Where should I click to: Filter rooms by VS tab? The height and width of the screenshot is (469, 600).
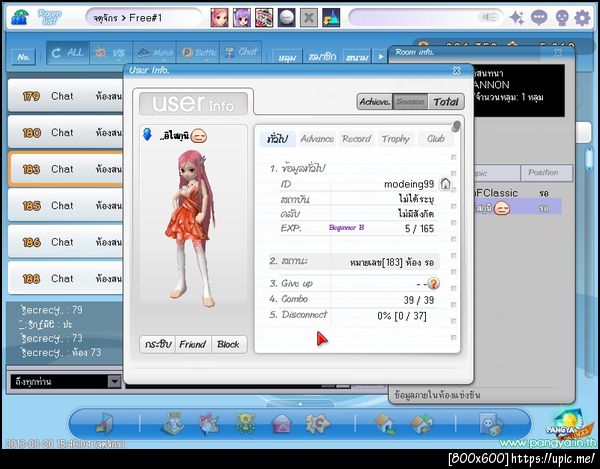[x=111, y=53]
